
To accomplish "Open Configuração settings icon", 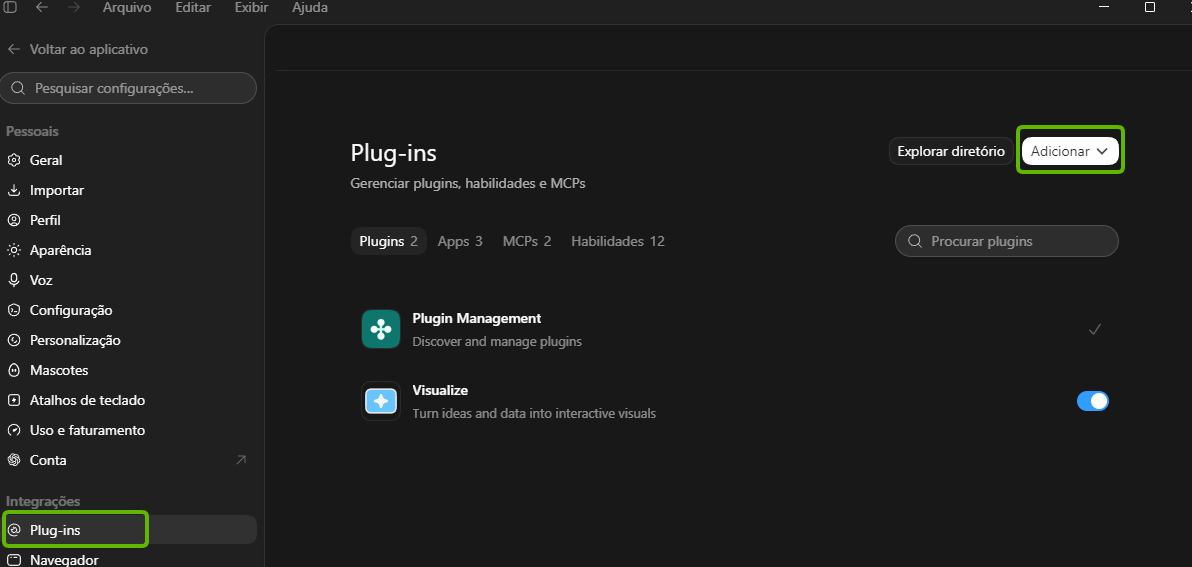I will [x=14, y=310].
